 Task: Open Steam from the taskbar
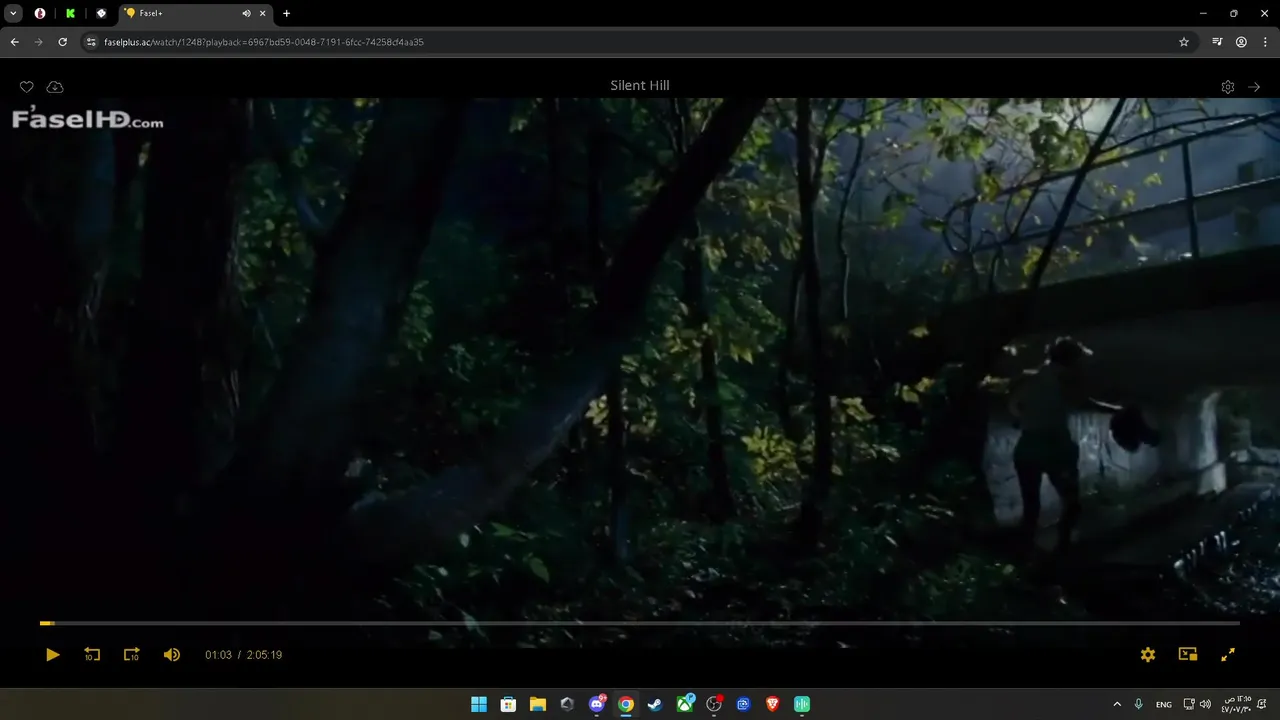[655, 704]
